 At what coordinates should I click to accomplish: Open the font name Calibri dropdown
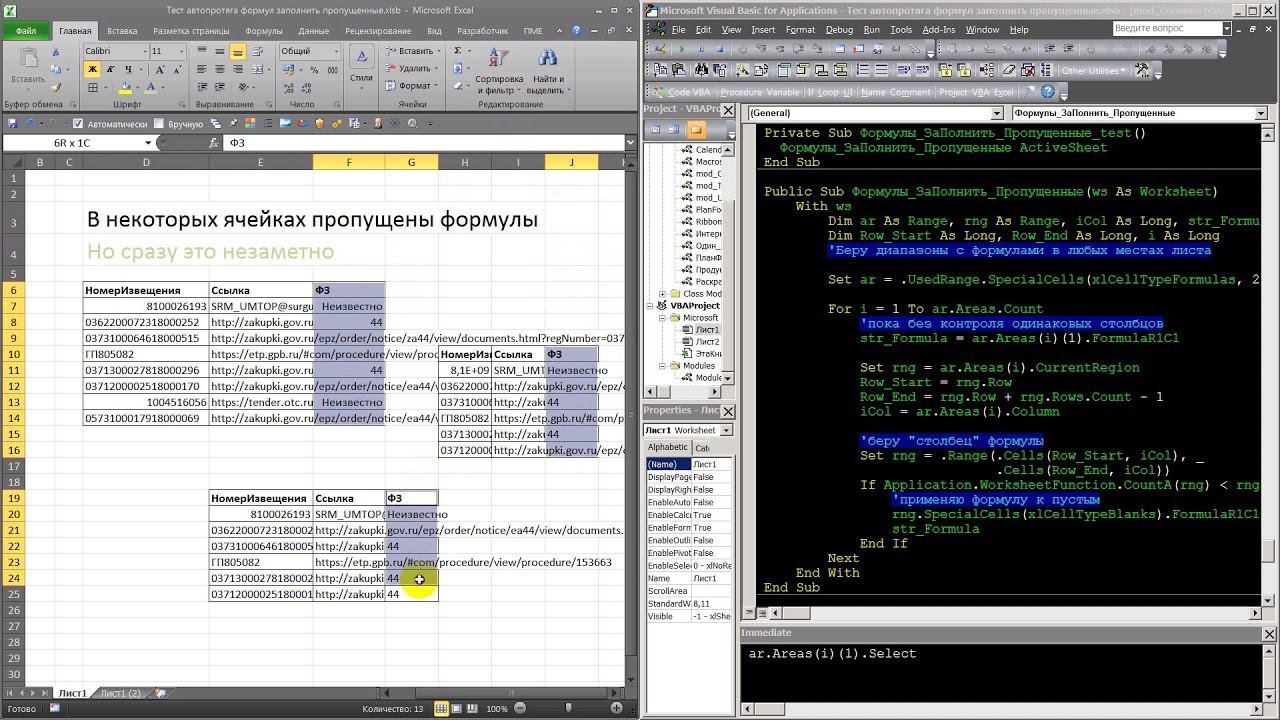tap(144, 51)
